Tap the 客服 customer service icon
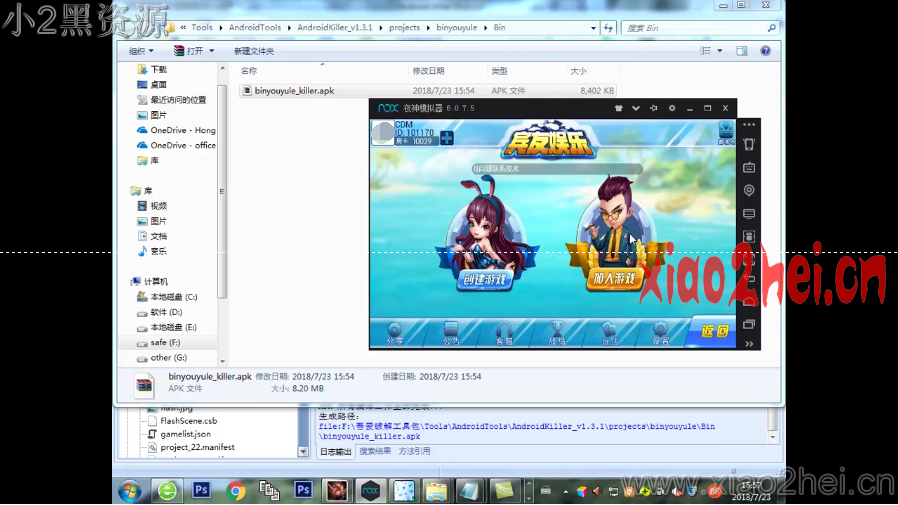The width and height of the screenshot is (898, 505). tap(504, 333)
